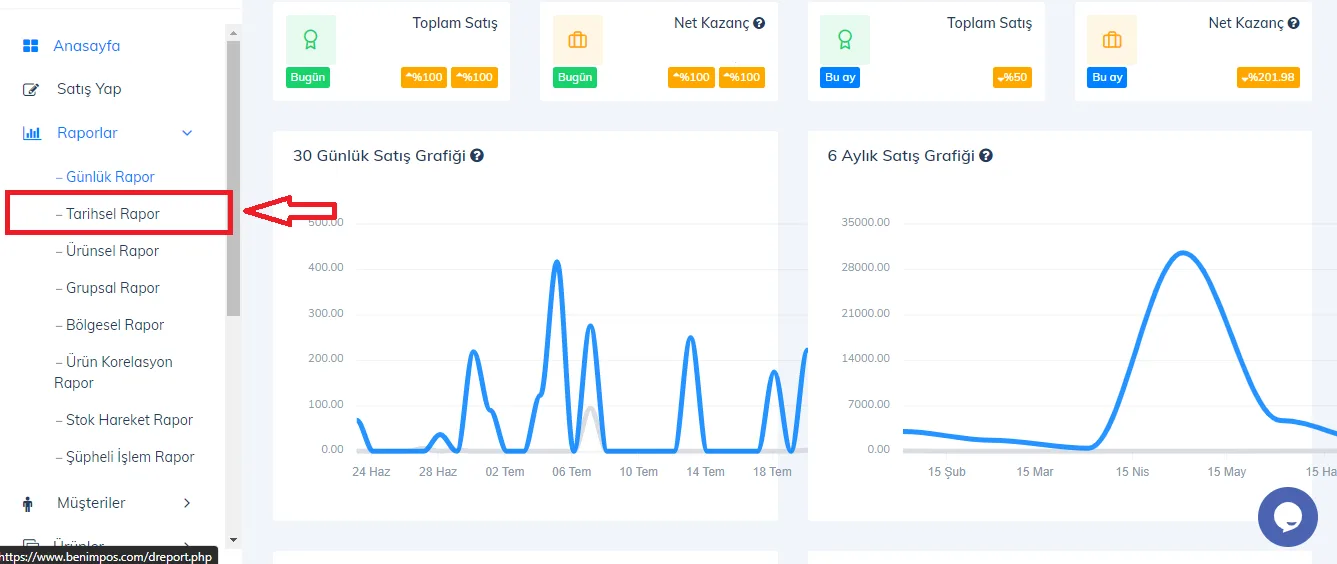Screen dimensions: 1337x564
Task: Click the %201.98 badge
Action: point(1268,77)
